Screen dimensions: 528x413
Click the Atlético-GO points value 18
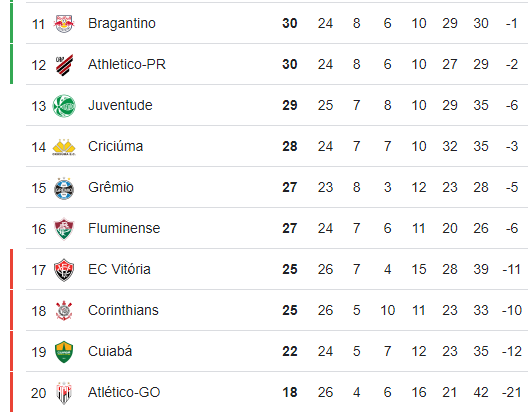pos(290,392)
